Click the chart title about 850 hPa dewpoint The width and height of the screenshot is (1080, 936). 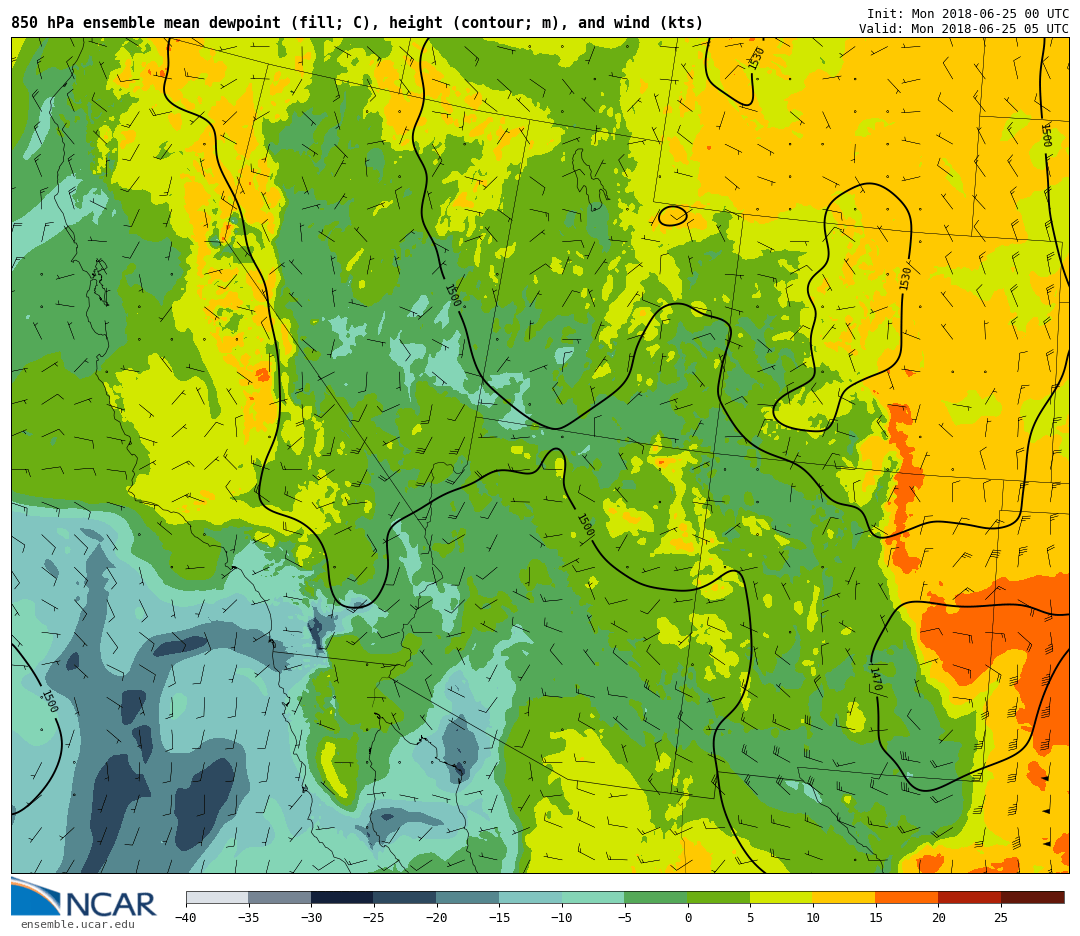pyautogui.click(x=357, y=23)
